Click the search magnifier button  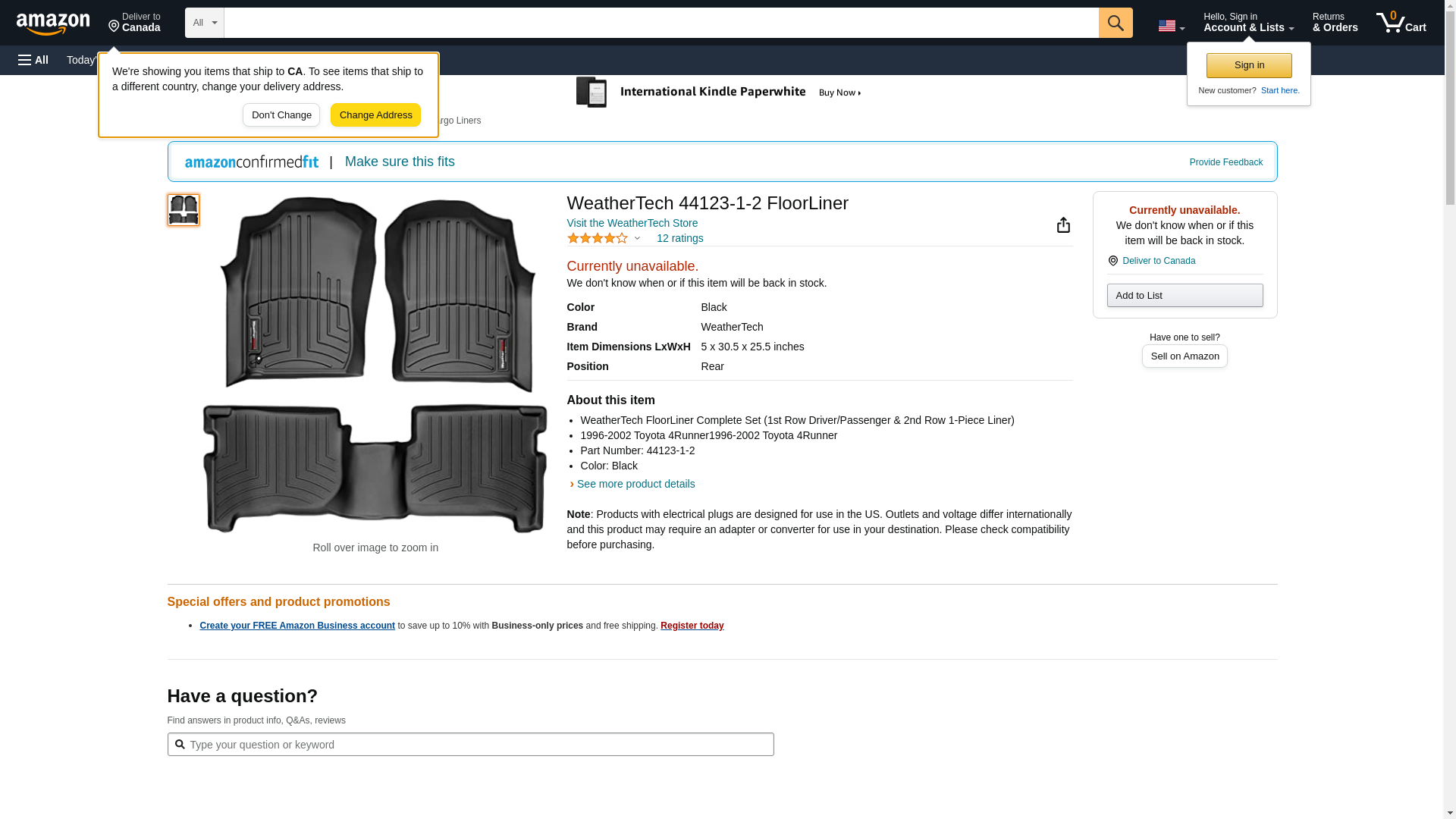click(x=1115, y=23)
